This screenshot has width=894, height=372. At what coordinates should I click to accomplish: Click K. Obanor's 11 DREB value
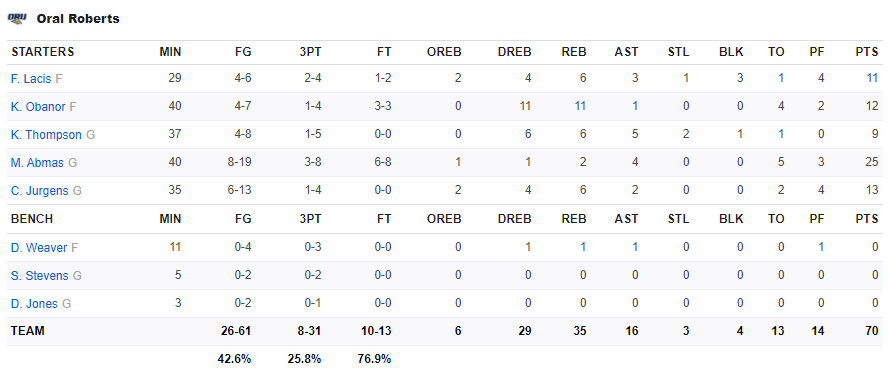[525, 107]
